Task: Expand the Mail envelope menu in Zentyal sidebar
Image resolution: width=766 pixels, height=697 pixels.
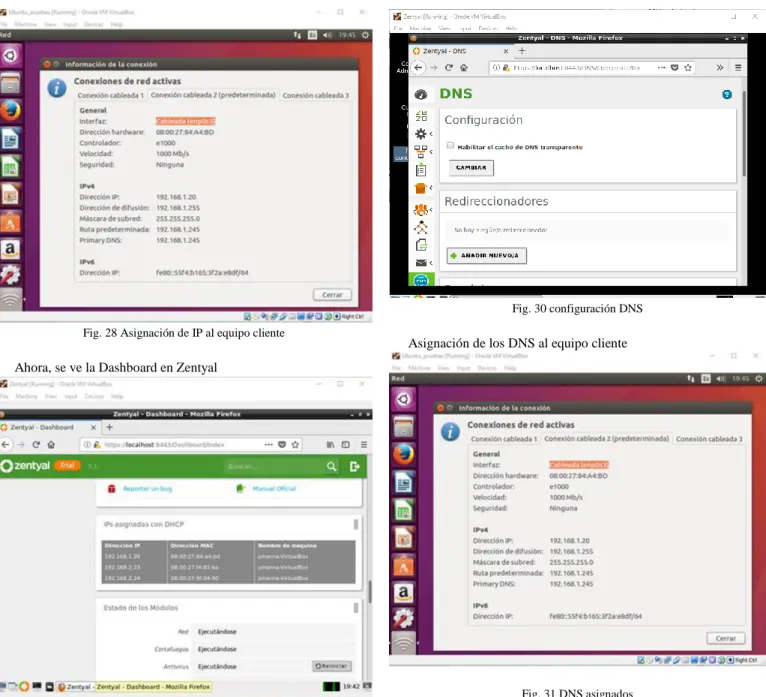Action: tap(423, 263)
